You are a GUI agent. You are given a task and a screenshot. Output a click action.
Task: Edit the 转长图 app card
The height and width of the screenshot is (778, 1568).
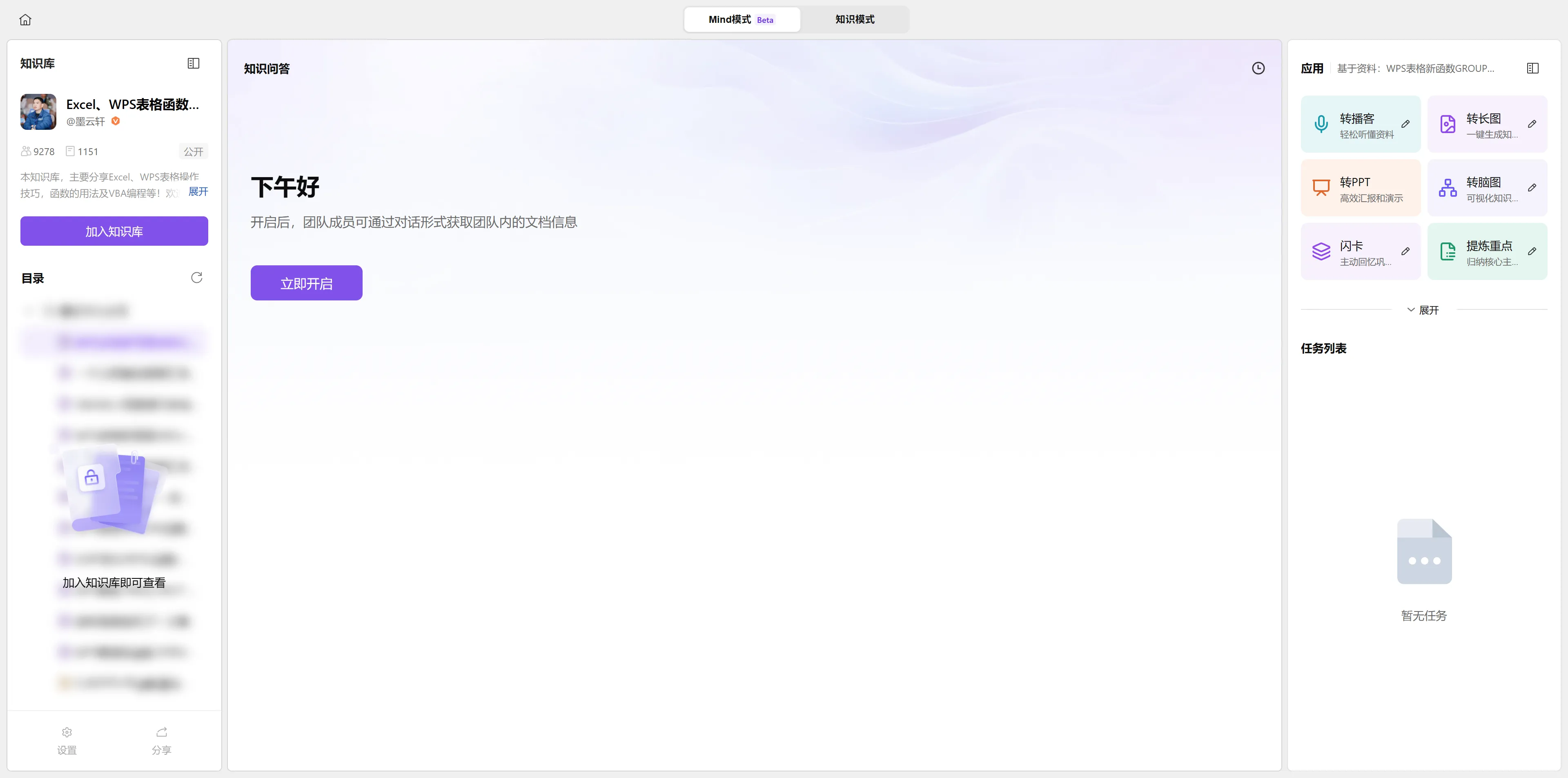point(1532,124)
